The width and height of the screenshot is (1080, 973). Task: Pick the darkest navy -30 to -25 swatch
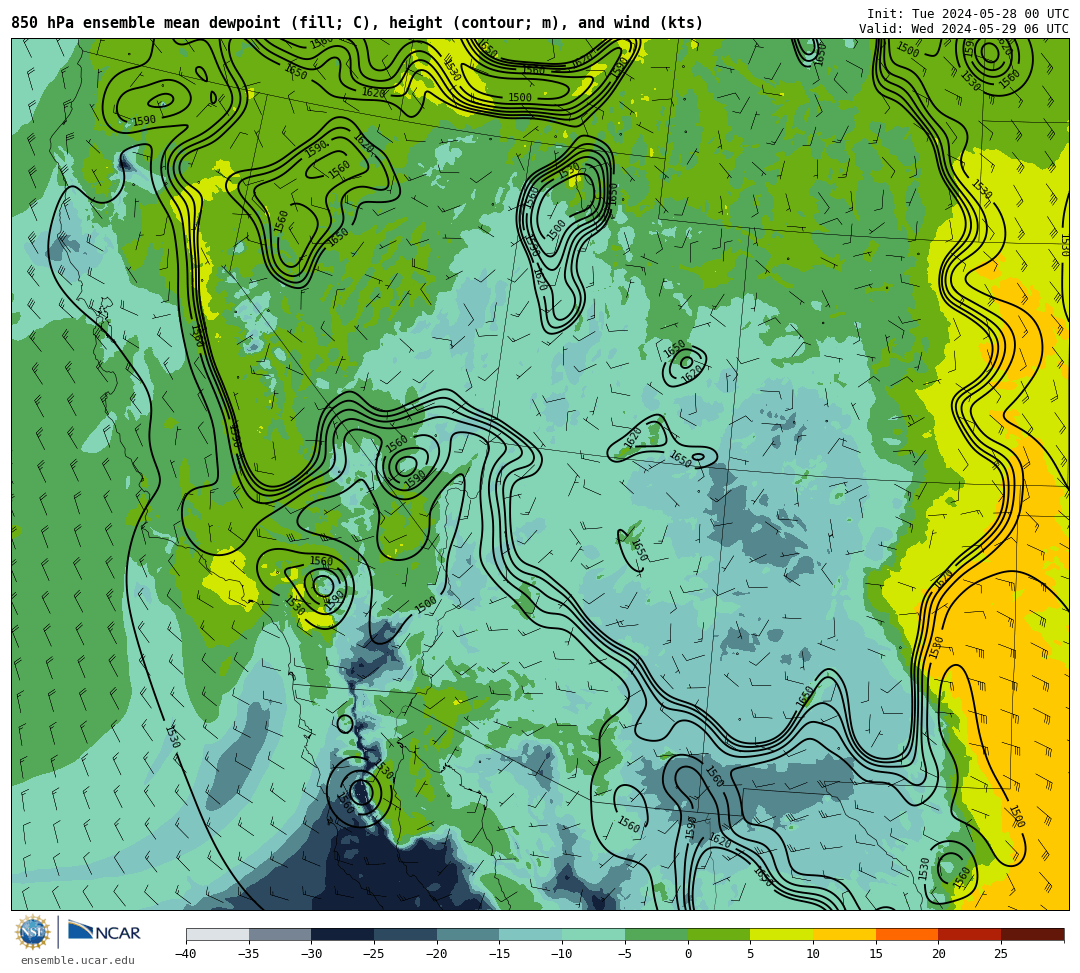click(342, 934)
